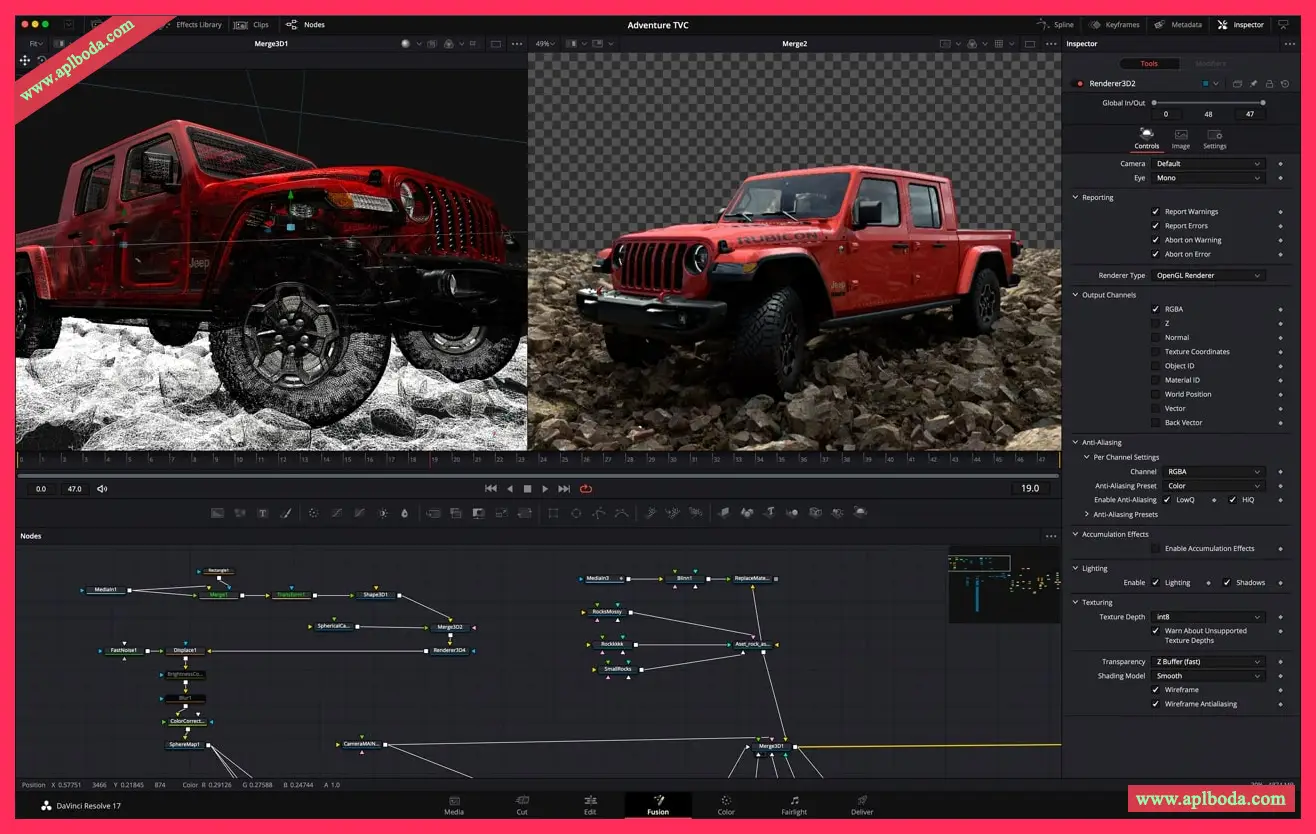
Task: Expand the Anti-Aliasing Presets section
Action: tap(1087, 515)
